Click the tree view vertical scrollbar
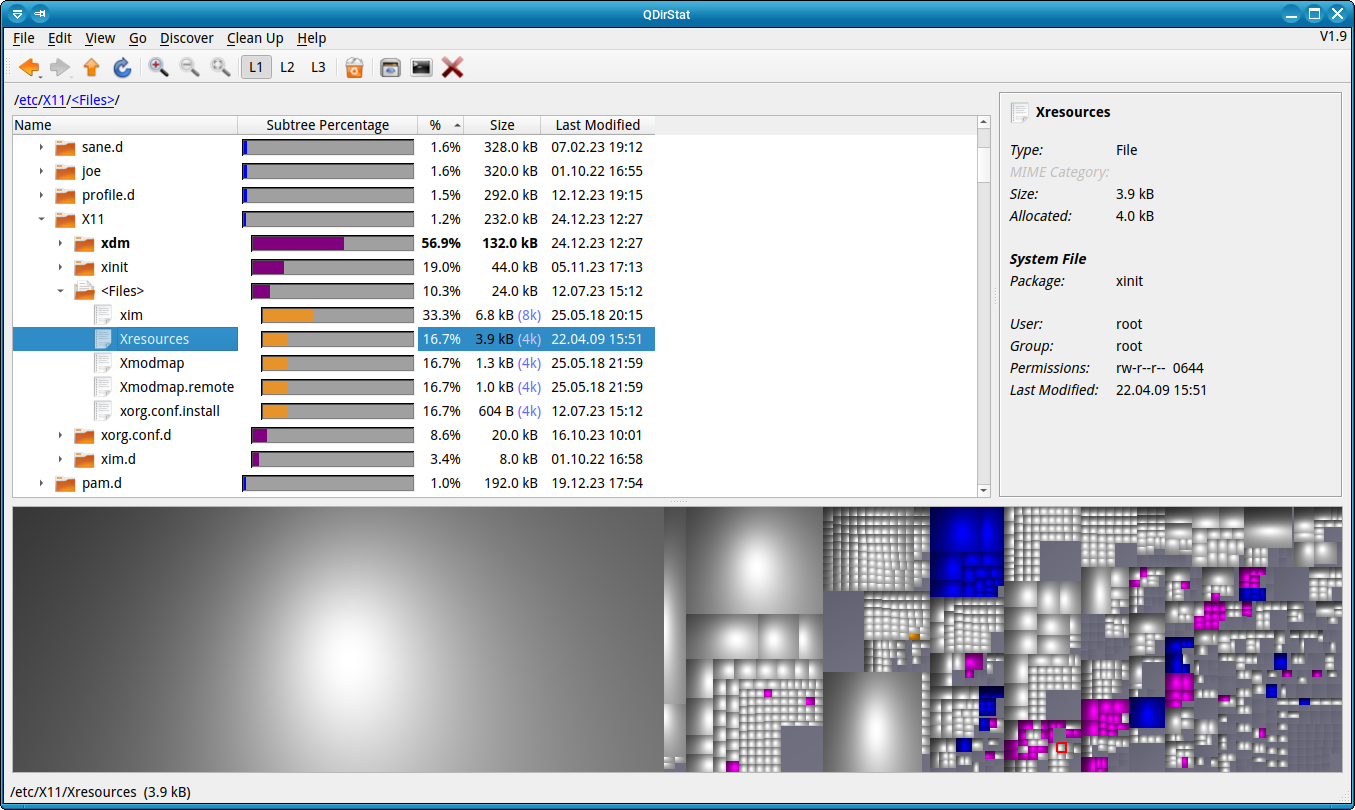 click(x=985, y=308)
